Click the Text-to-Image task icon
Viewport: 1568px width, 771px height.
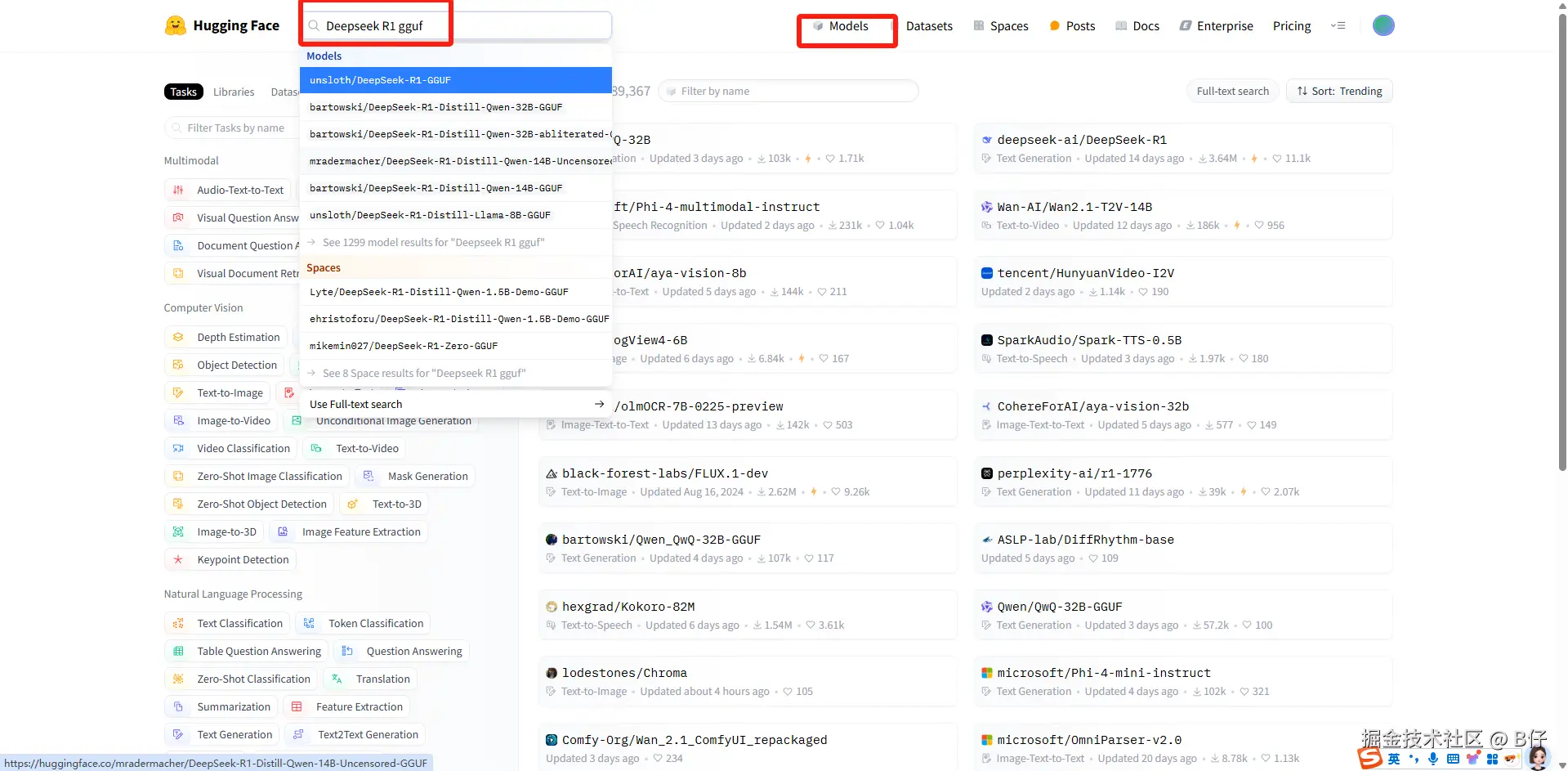click(178, 392)
